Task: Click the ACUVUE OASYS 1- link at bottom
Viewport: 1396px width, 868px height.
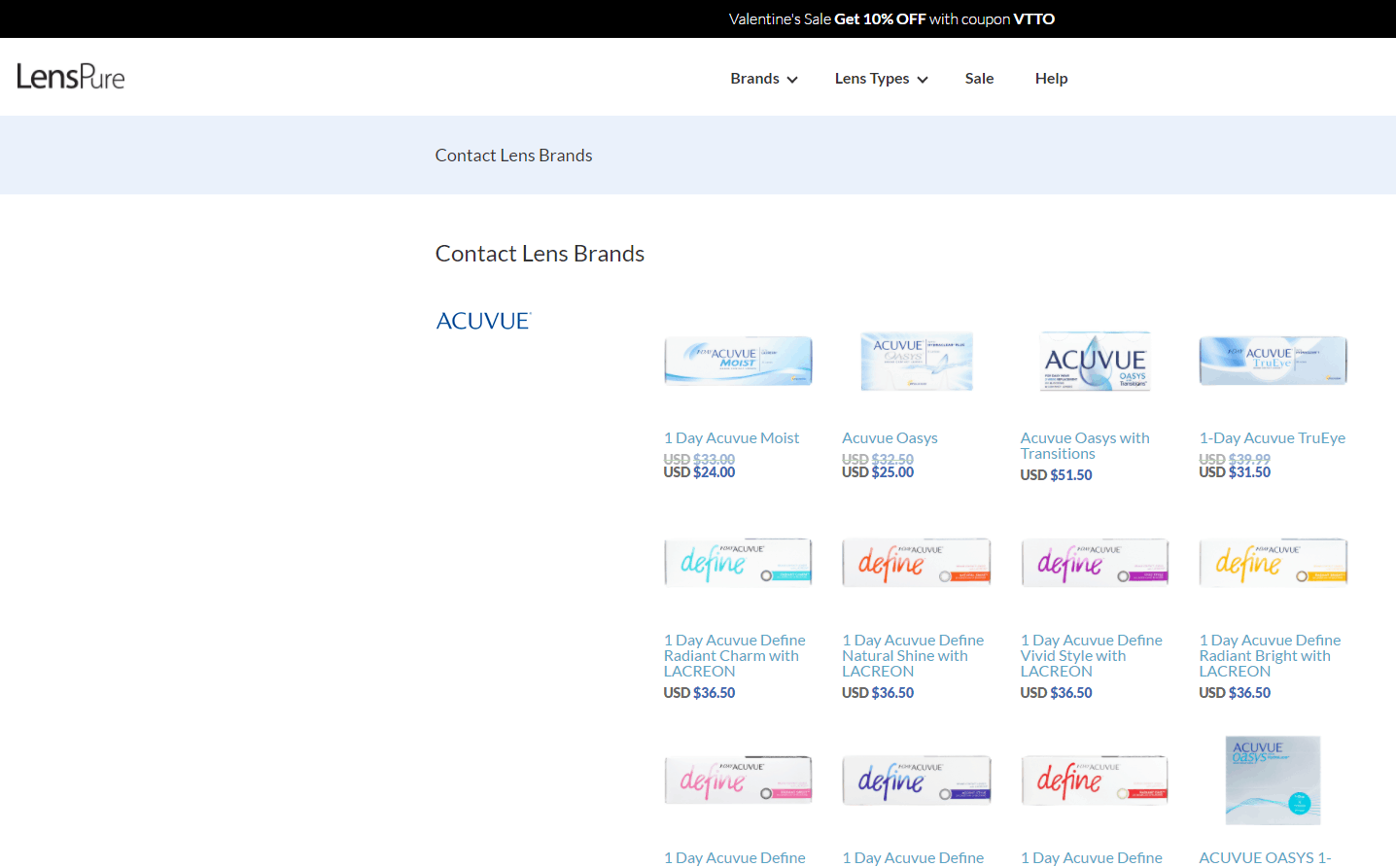Action: [1265, 858]
